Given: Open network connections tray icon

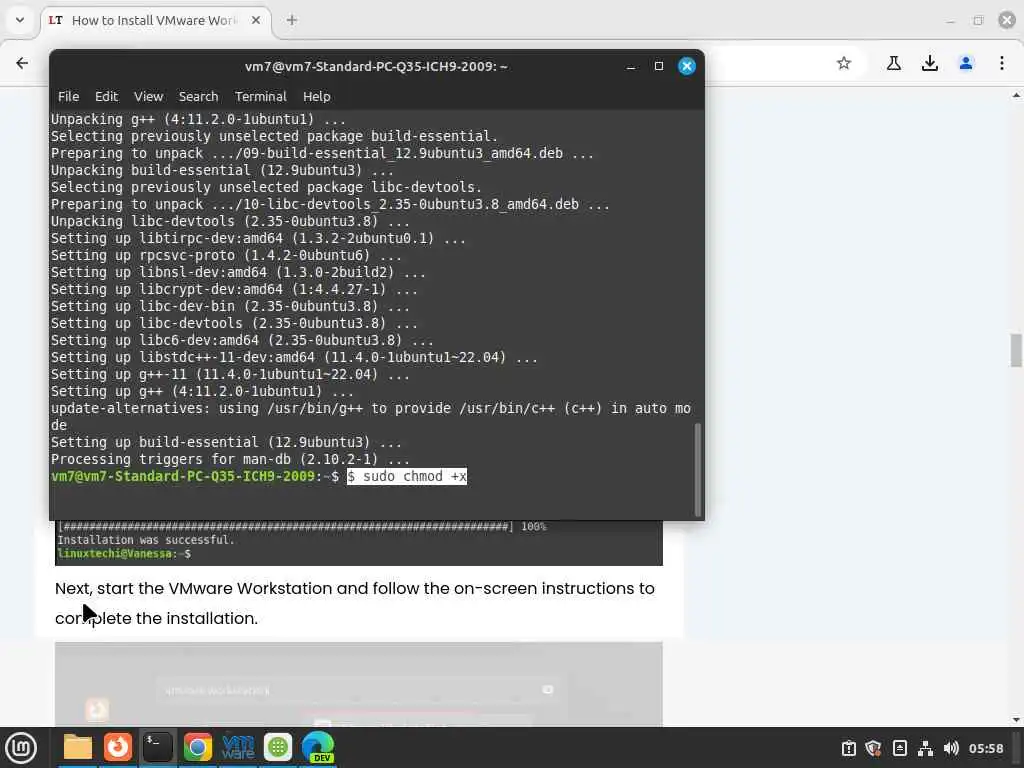Looking at the screenshot, I should (925, 748).
